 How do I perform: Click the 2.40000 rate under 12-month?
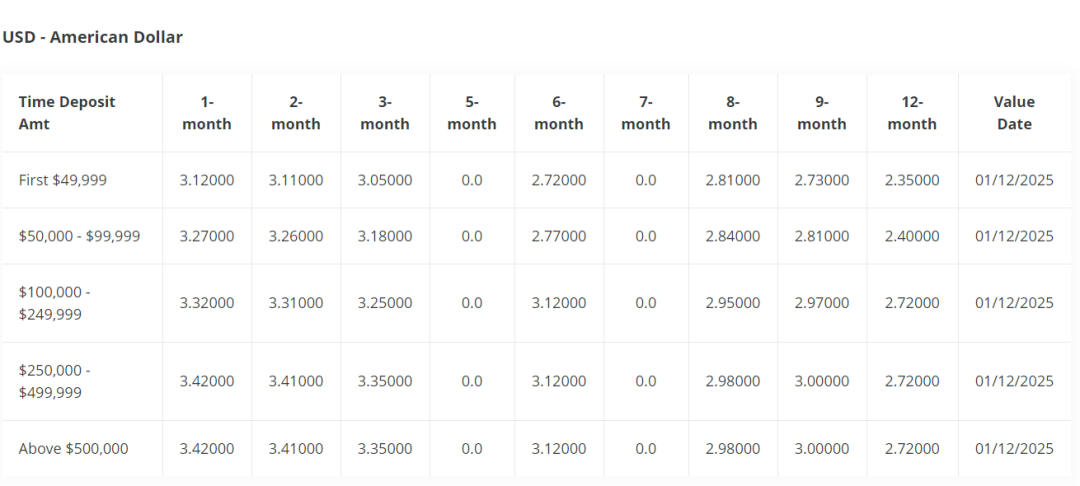(x=912, y=236)
